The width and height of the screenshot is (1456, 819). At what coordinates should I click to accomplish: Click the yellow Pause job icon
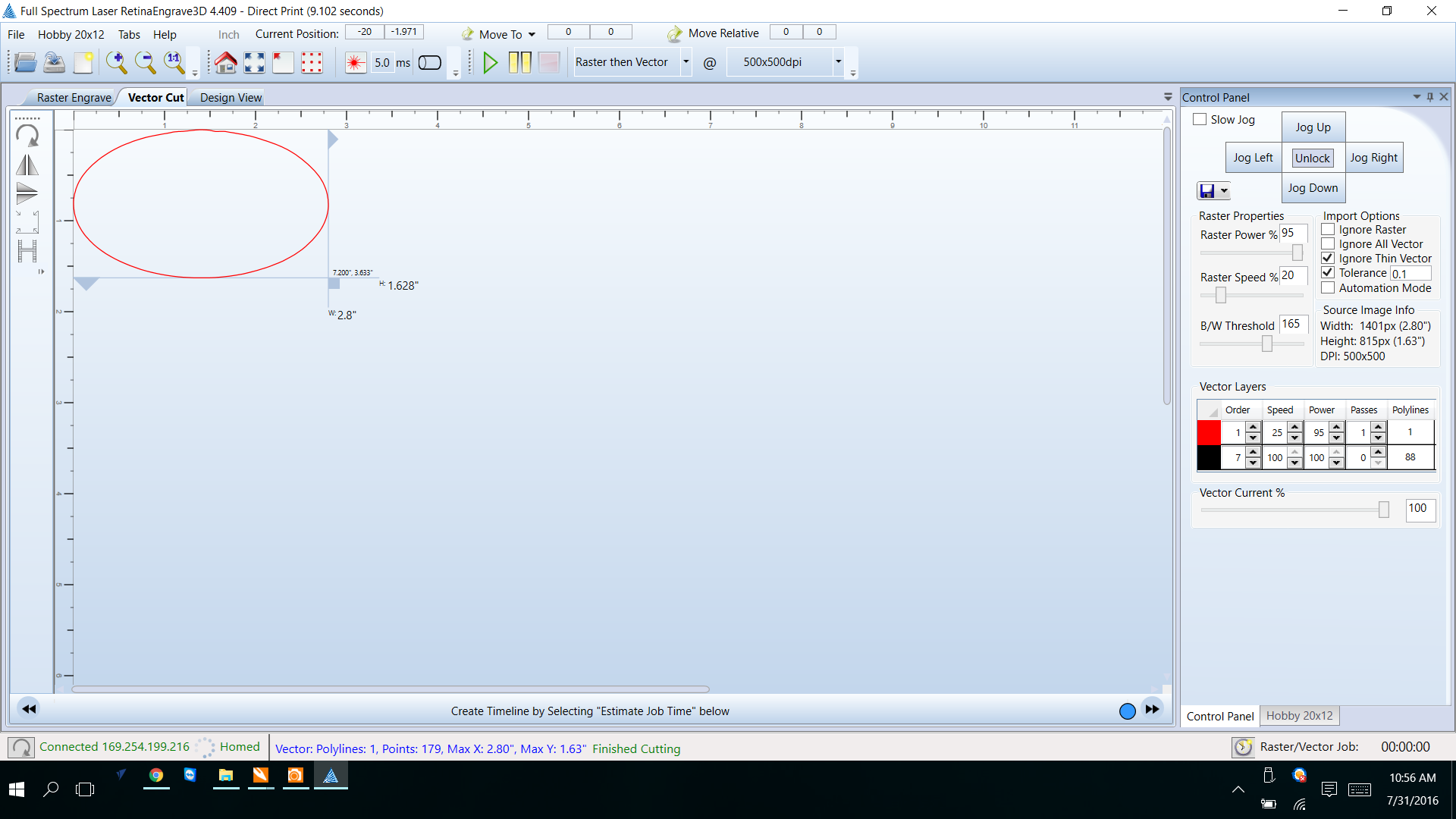click(x=519, y=62)
